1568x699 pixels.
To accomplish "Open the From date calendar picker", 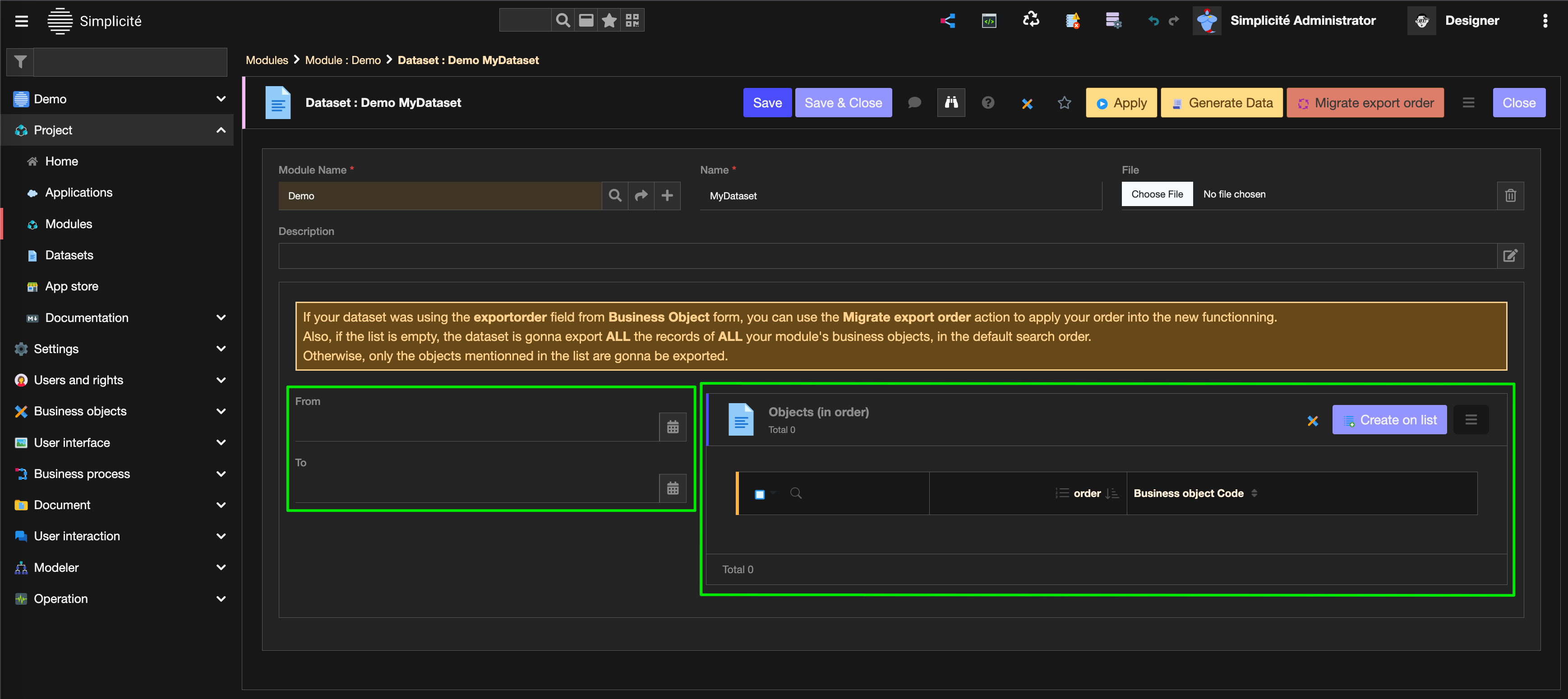I will point(672,427).
